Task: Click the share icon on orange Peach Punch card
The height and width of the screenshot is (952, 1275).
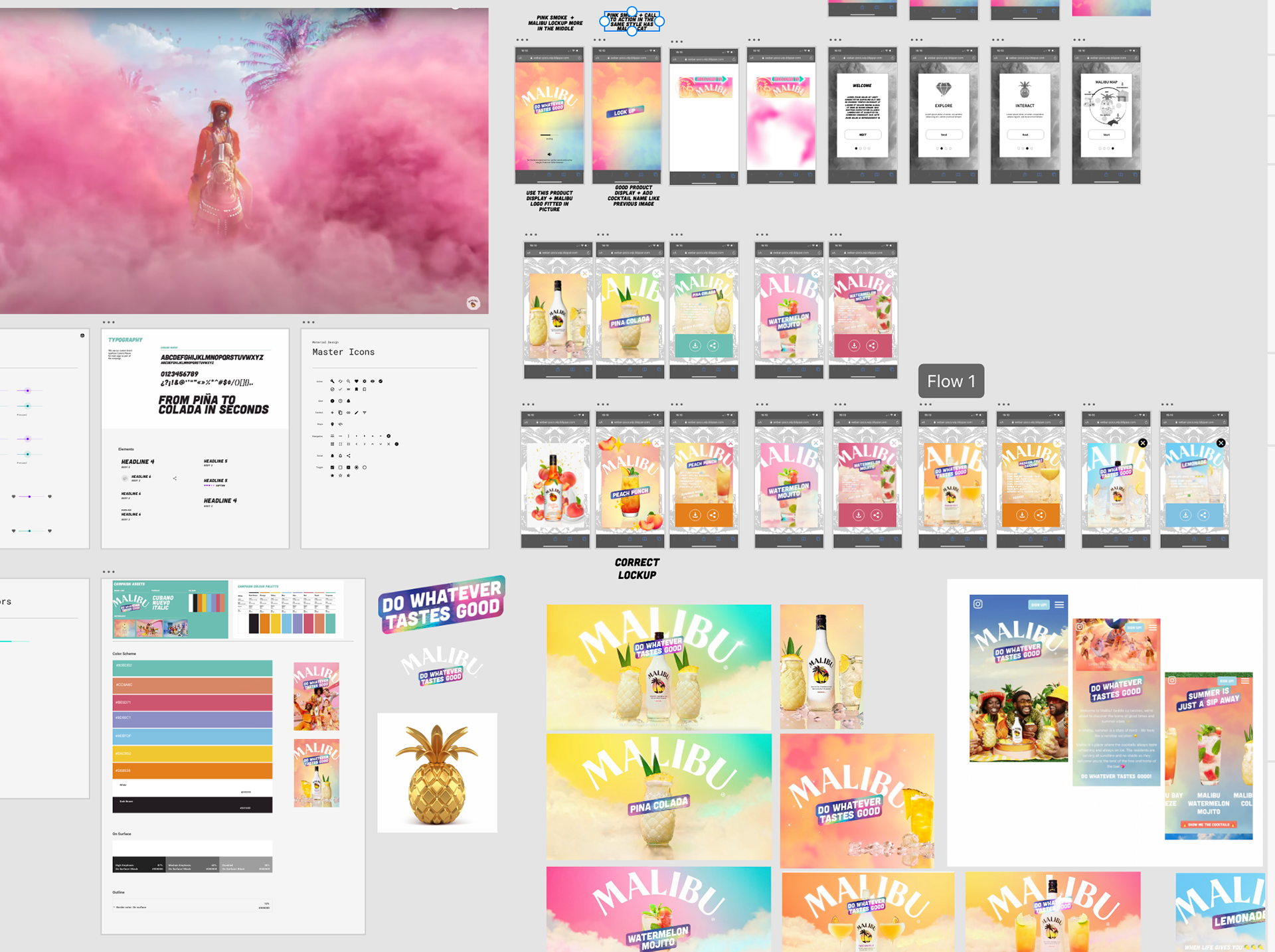Action: pos(713,515)
